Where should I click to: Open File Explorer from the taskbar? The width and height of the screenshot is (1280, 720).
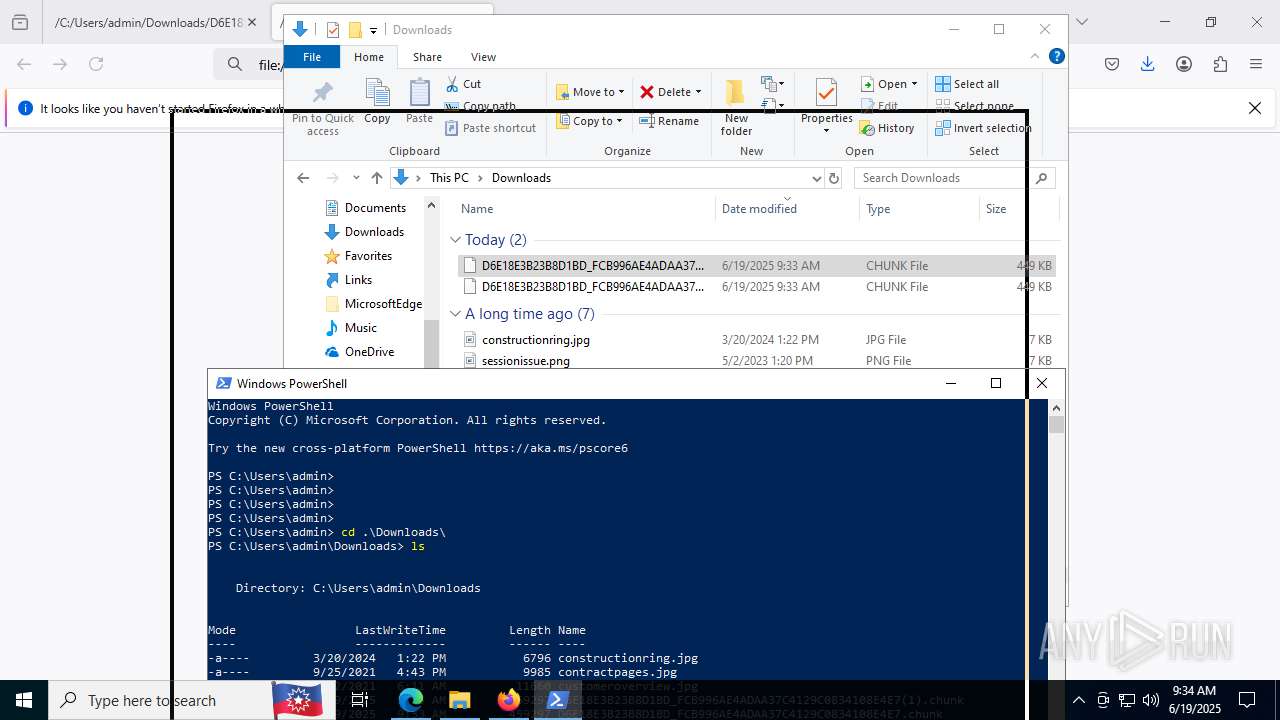(x=459, y=700)
